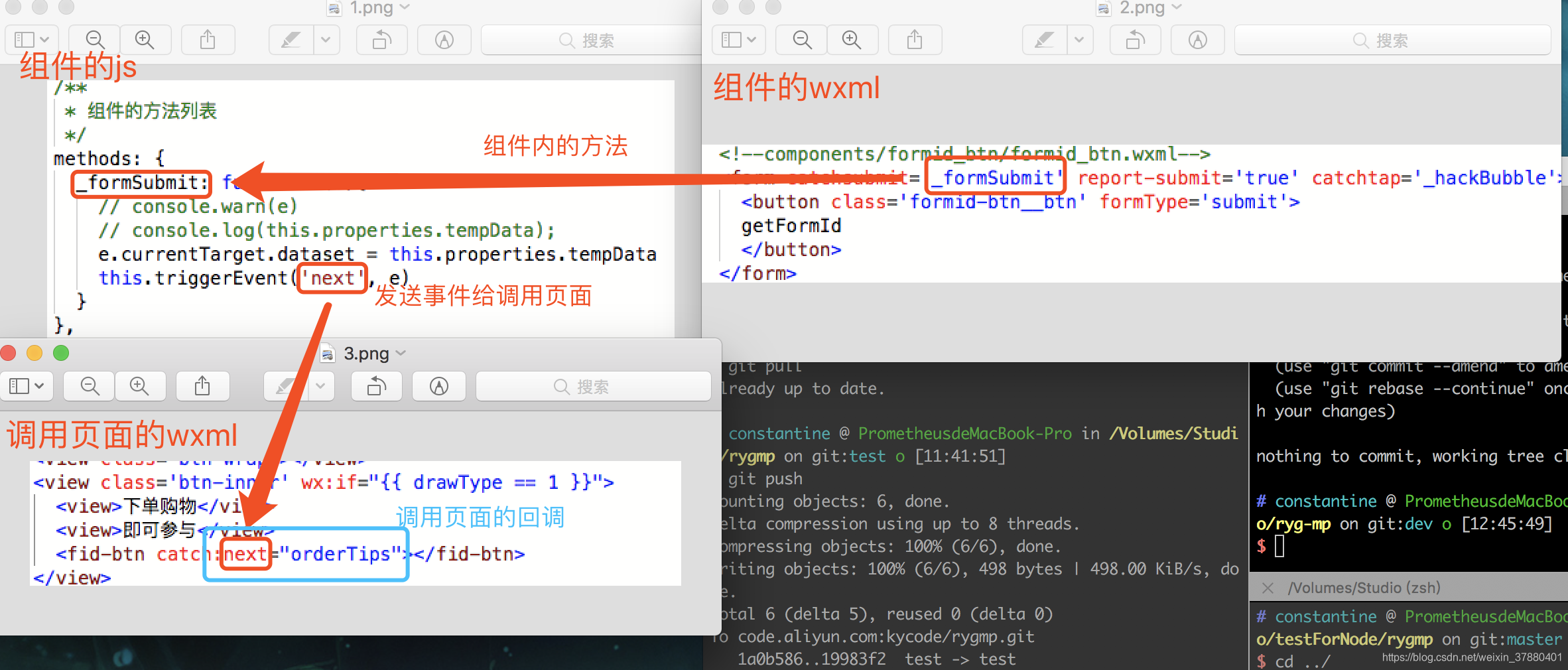Show markup toolbar in 1.png window

444,40
